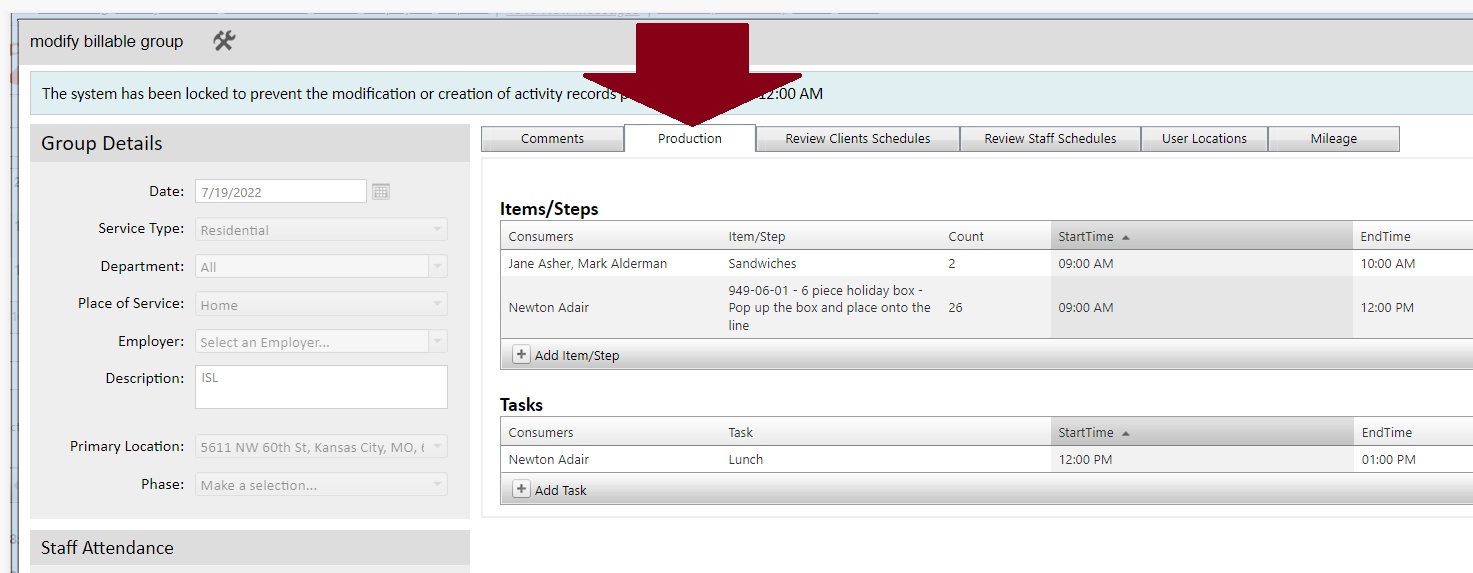Click the 12:00 PM start time in Tasks
The height and width of the screenshot is (573, 1473).
1085,459
